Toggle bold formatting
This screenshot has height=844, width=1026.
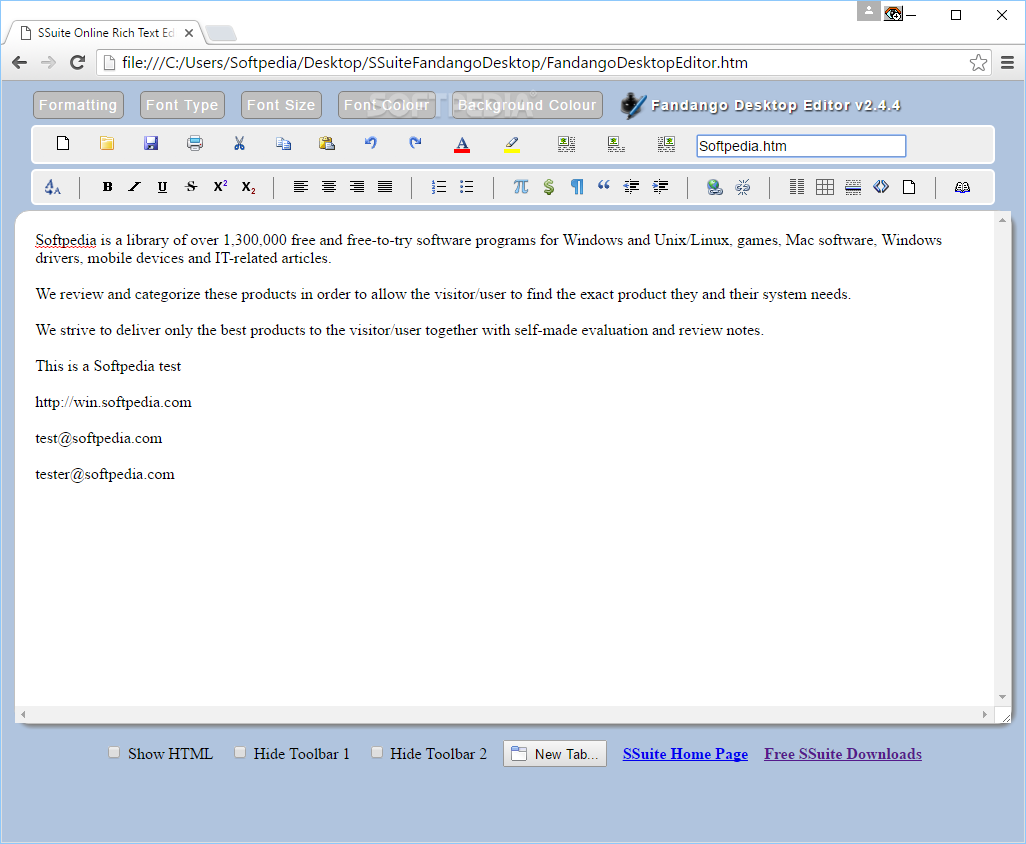pos(107,187)
